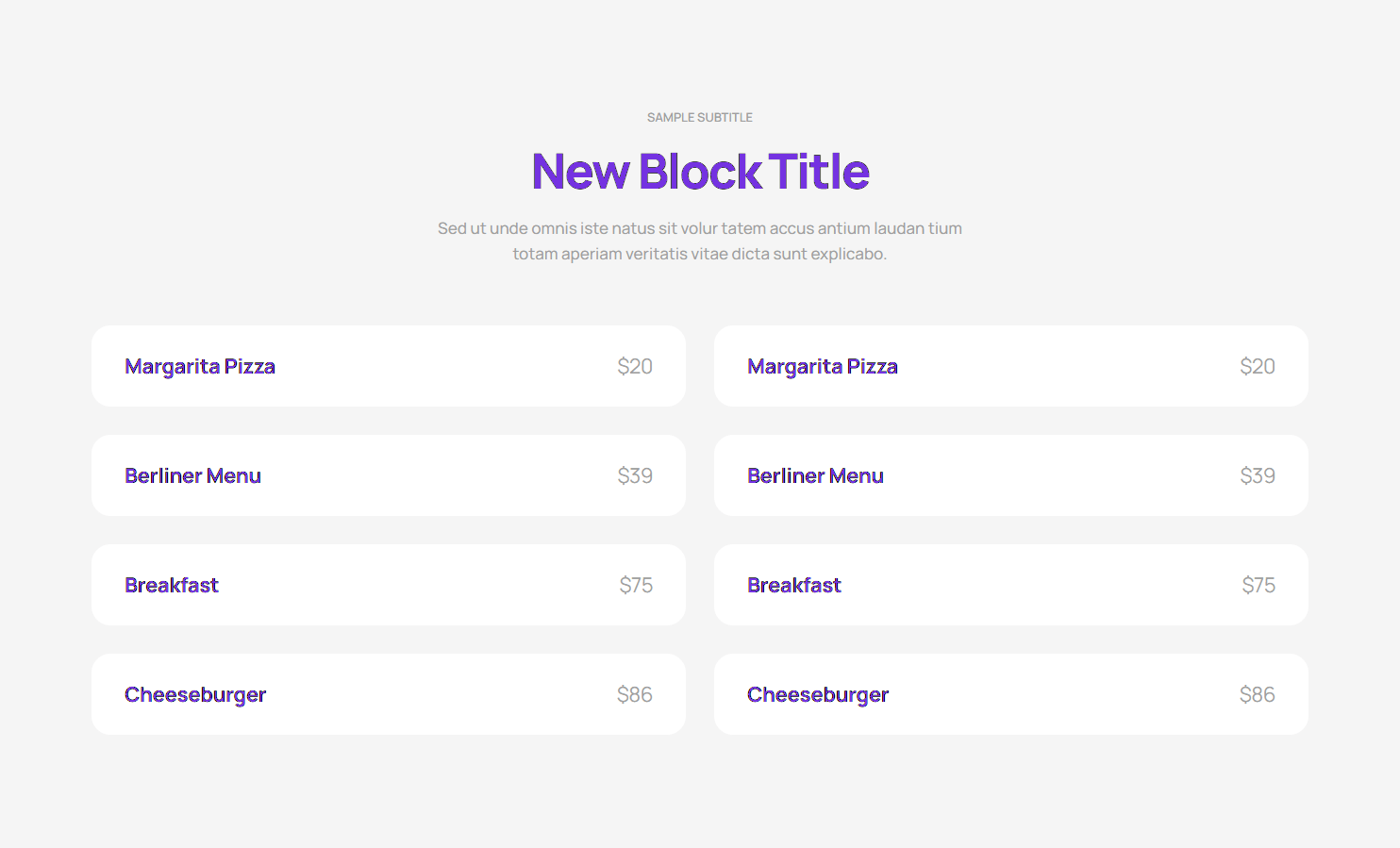Image resolution: width=1400 pixels, height=848 pixels.
Task: Click the description paragraph below the title
Action: [x=700, y=241]
